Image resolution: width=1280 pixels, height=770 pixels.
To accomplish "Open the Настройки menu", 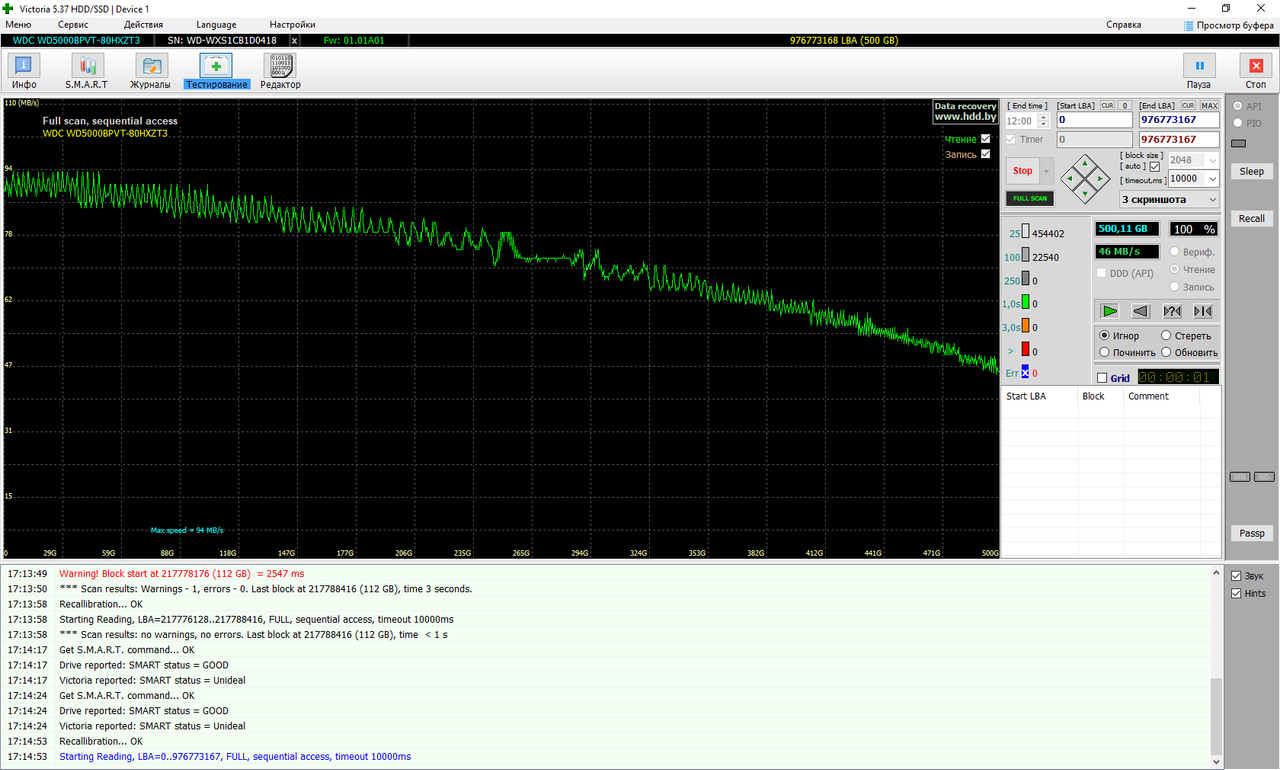I will [292, 24].
